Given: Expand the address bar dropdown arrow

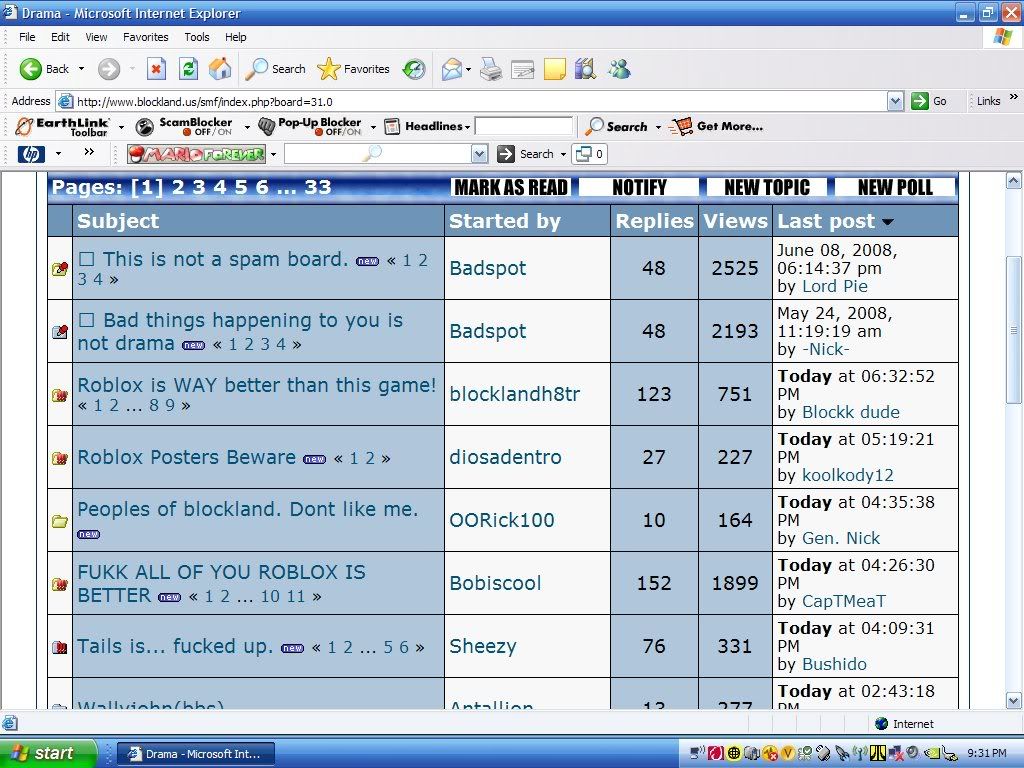Looking at the screenshot, I should click(x=895, y=101).
